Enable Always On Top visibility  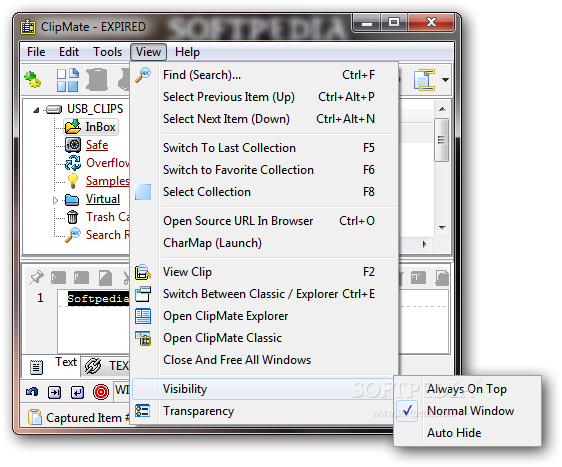(467, 389)
